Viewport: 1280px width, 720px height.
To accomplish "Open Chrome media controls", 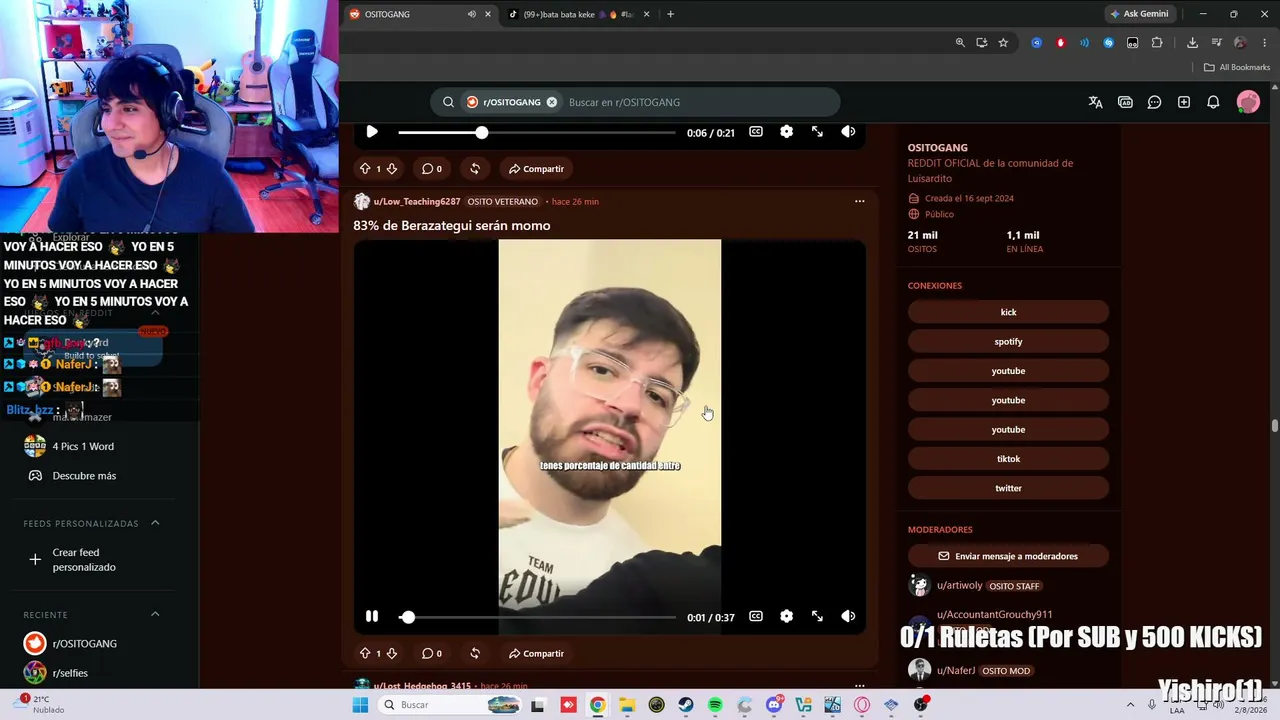I will [x=1216, y=43].
